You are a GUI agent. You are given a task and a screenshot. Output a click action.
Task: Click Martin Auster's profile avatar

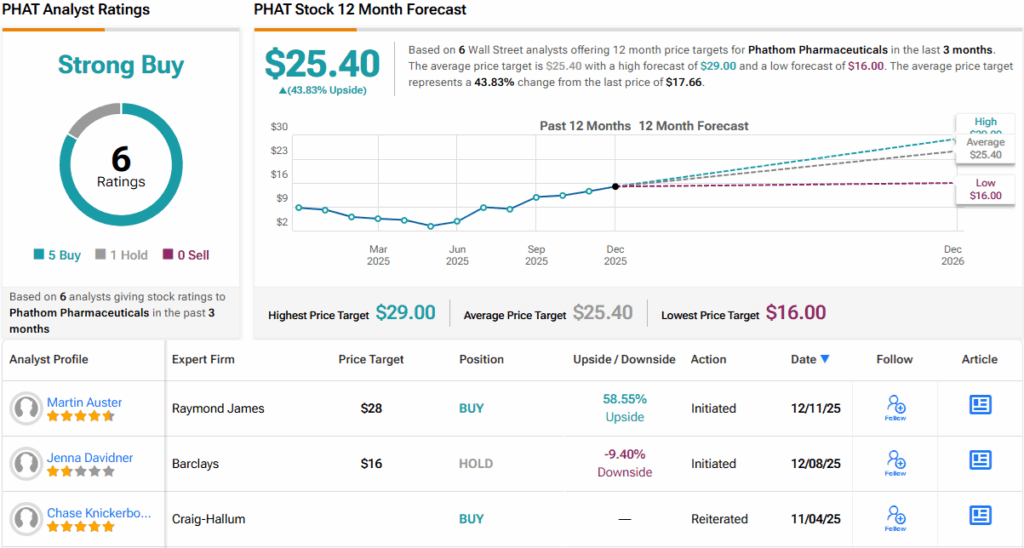click(25, 408)
